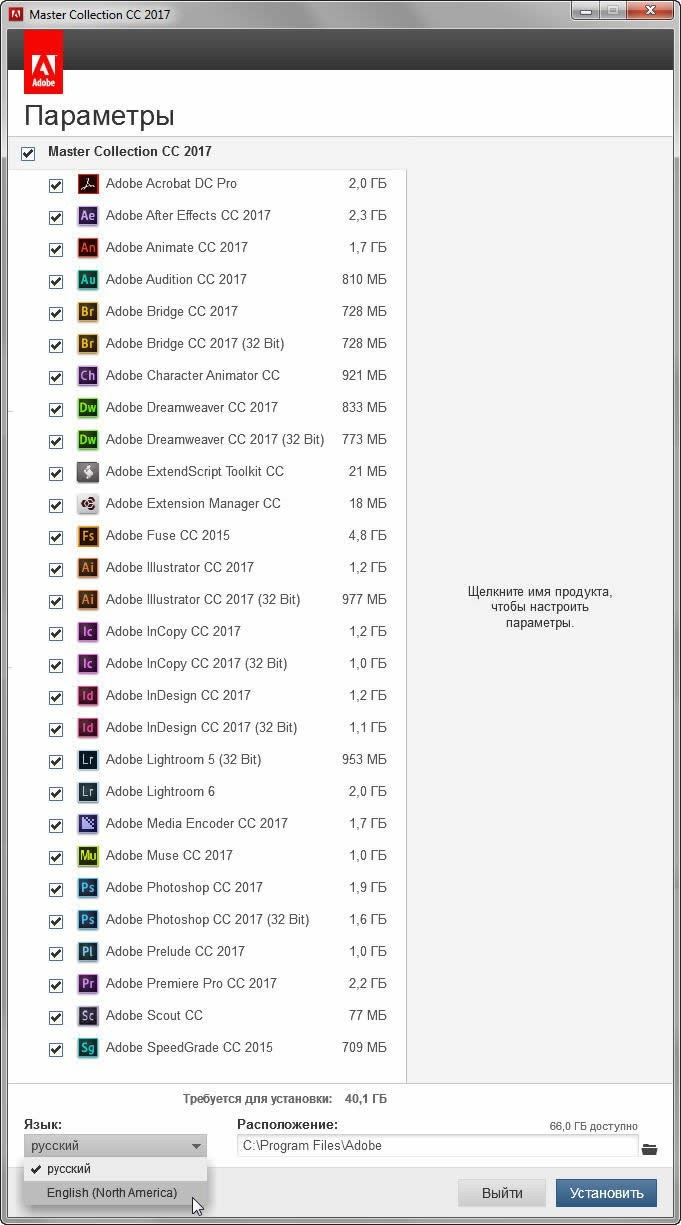This screenshot has width=681, height=1225.
Task: Click the After Effects CC 2017 icon
Action: (x=88, y=216)
